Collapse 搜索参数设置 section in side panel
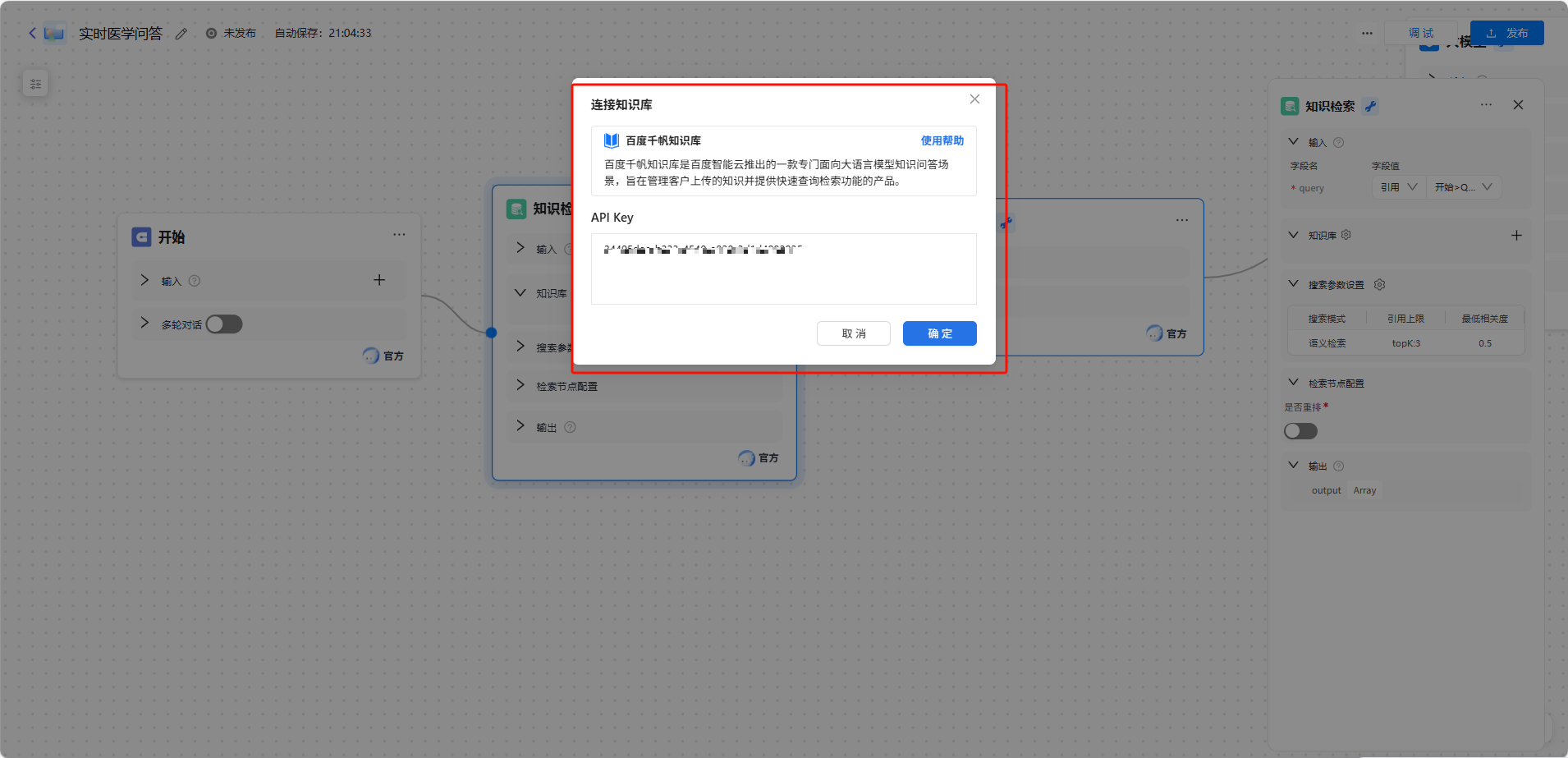 [1294, 284]
